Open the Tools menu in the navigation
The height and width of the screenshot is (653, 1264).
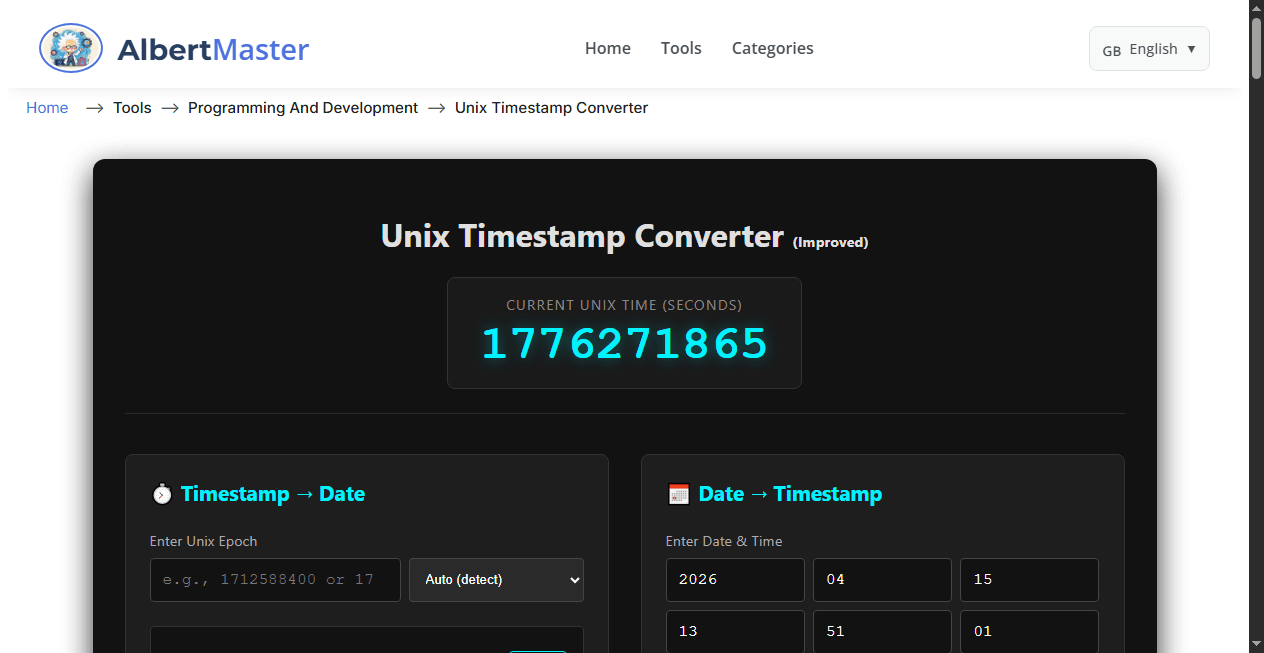click(681, 47)
